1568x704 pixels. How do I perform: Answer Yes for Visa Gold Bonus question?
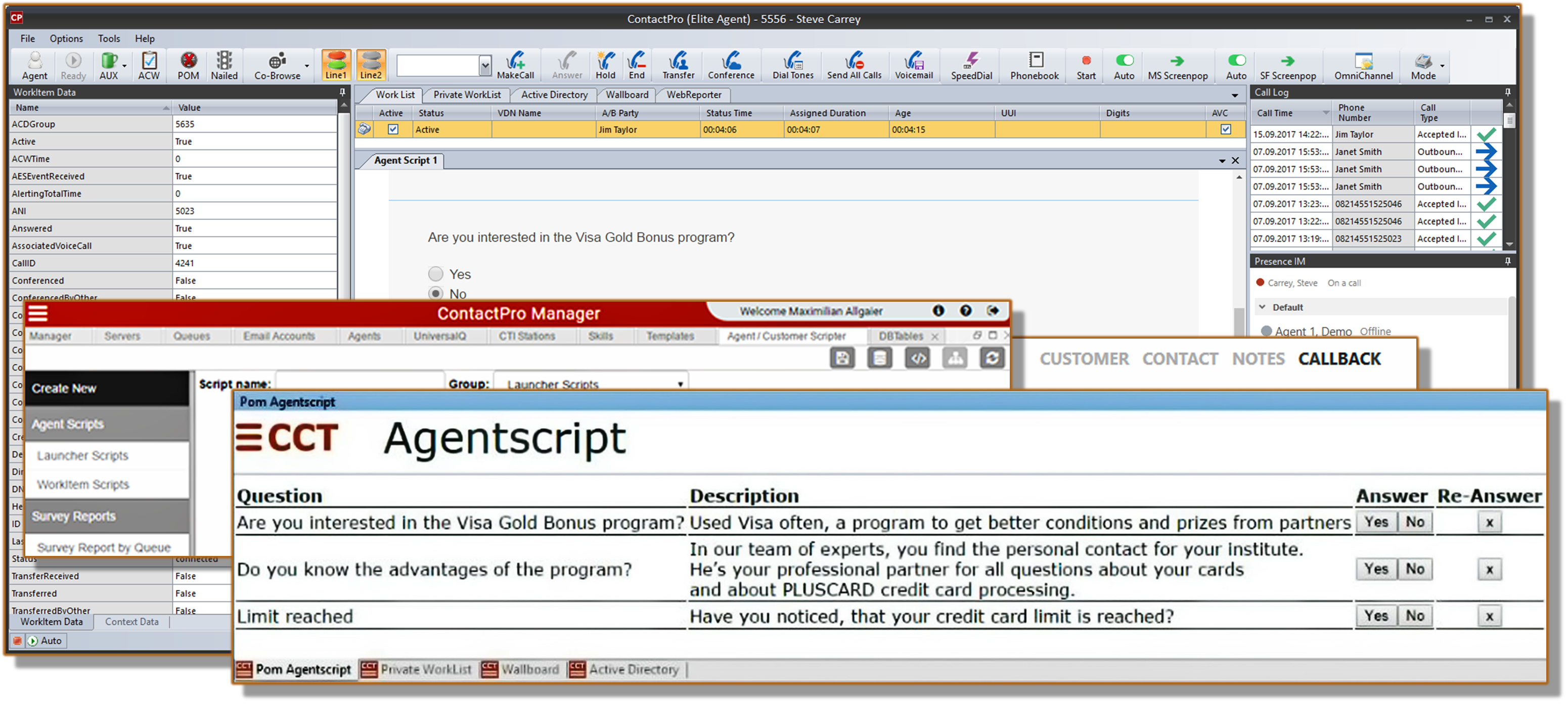coord(1376,522)
